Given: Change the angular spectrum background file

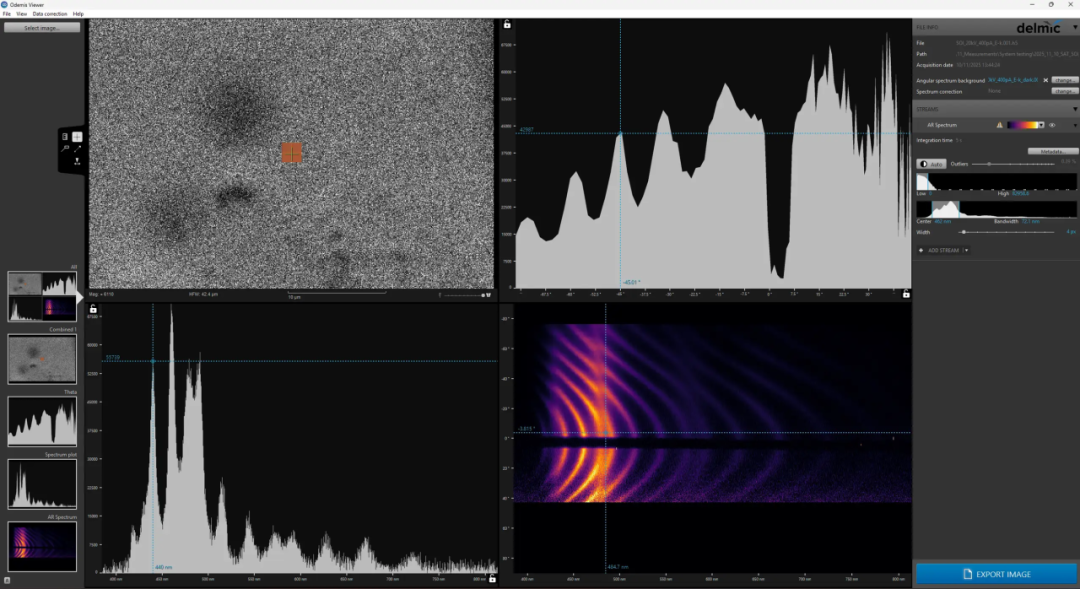Looking at the screenshot, I should tap(1065, 80).
